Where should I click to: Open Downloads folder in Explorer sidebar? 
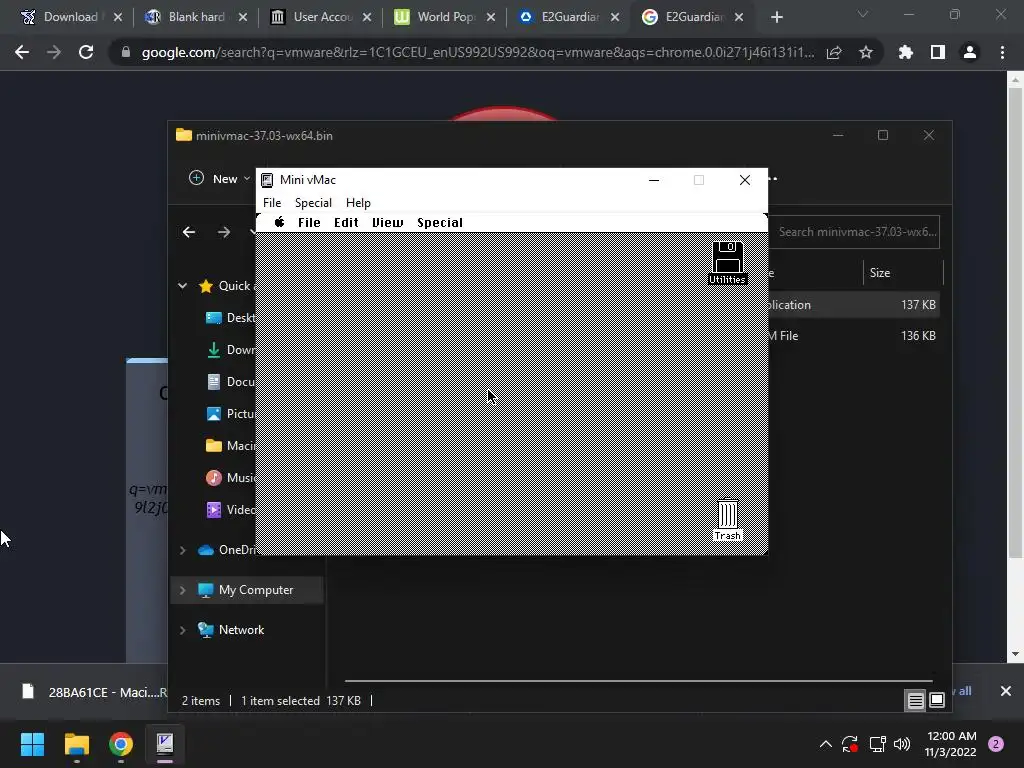point(230,349)
